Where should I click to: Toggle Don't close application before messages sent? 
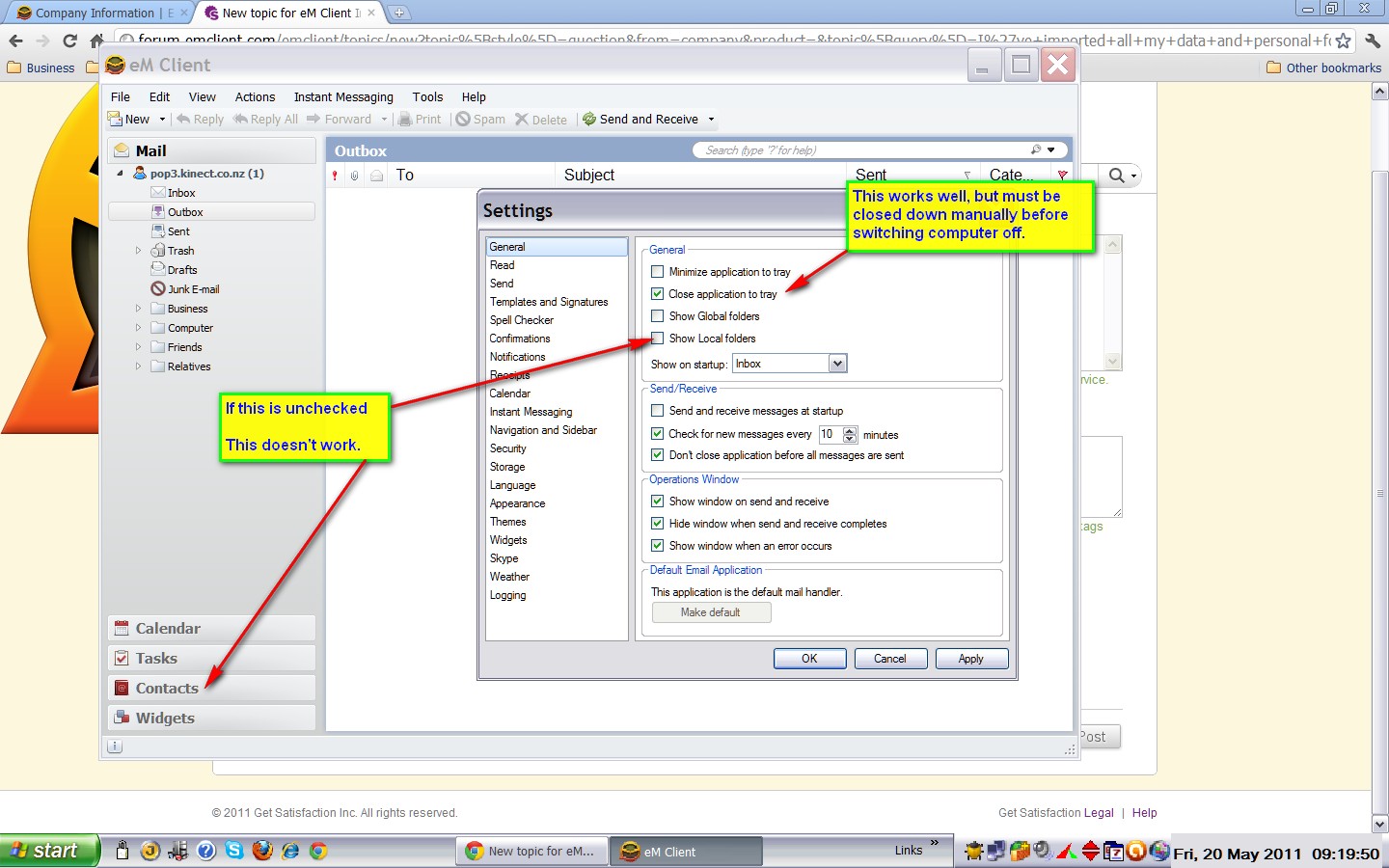pyautogui.click(x=657, y=455)
